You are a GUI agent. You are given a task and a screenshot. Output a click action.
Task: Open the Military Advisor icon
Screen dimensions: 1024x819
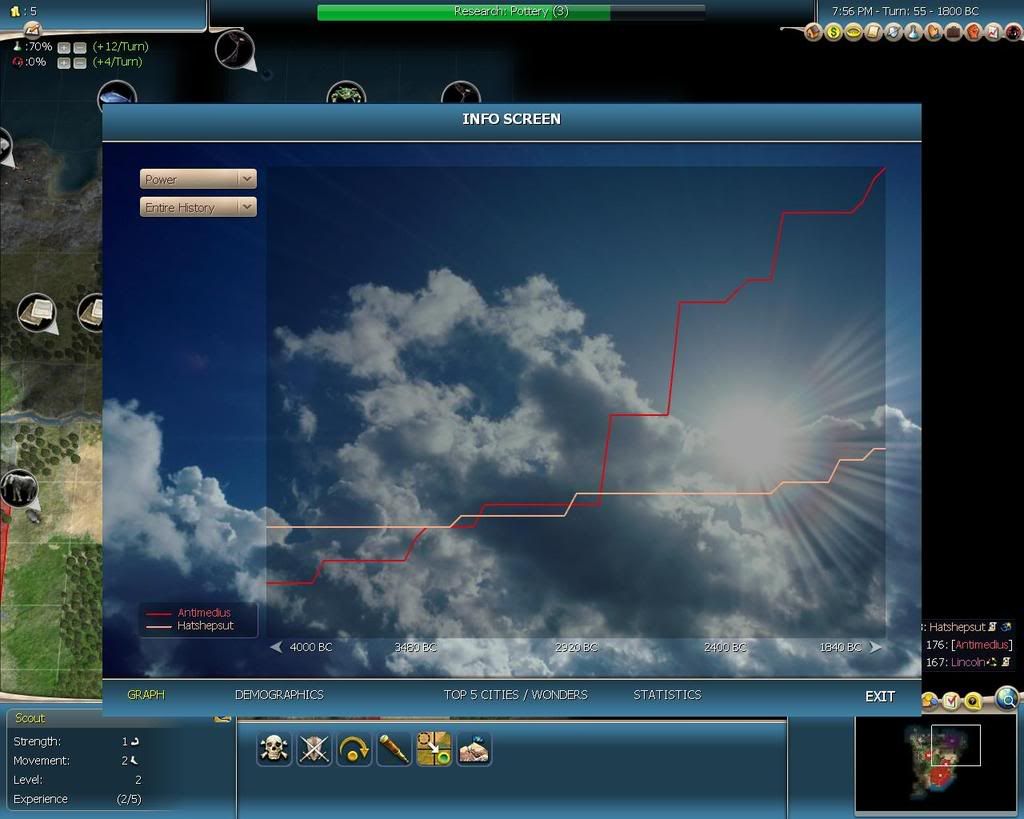point(893,32)
